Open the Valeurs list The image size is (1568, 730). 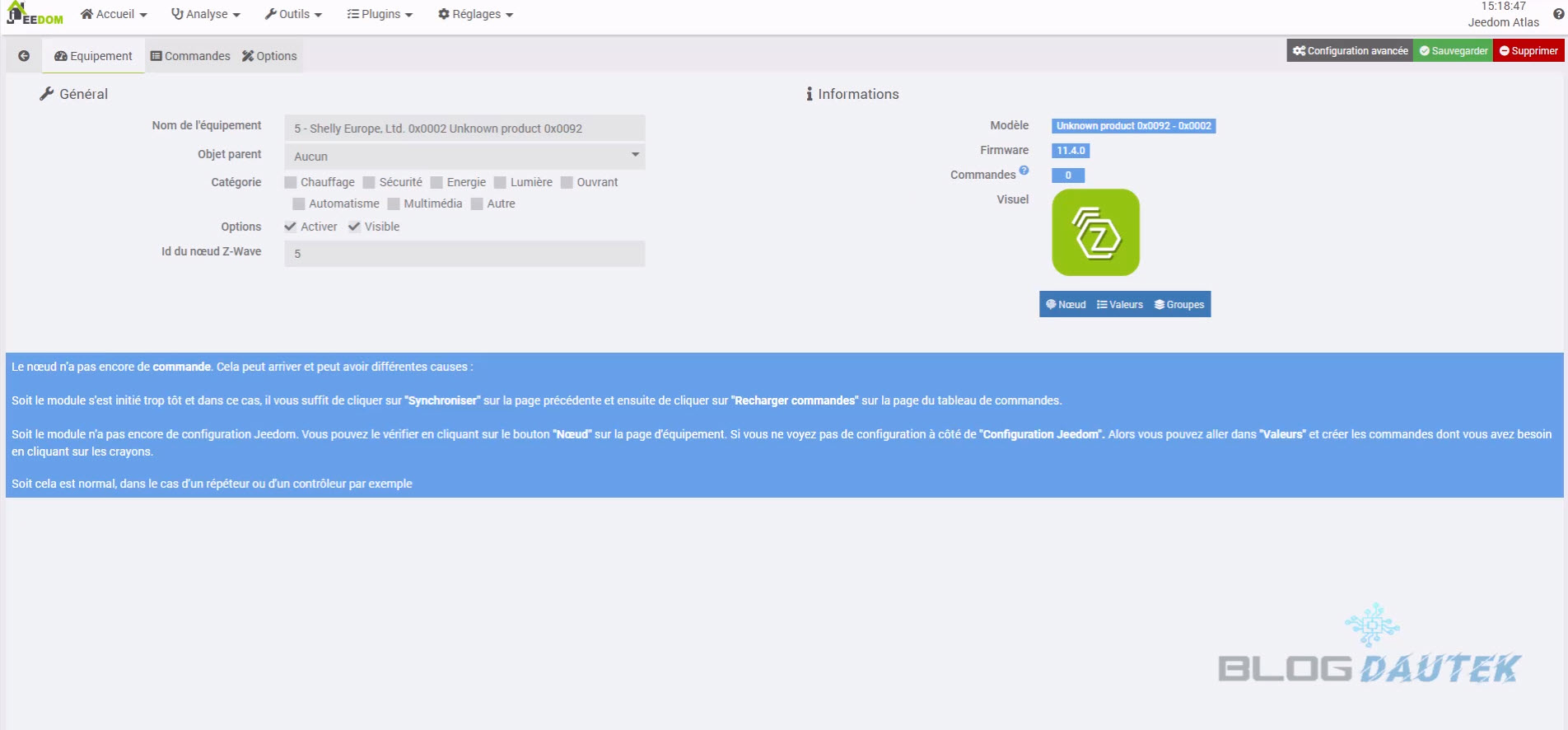coord(1120,305)
